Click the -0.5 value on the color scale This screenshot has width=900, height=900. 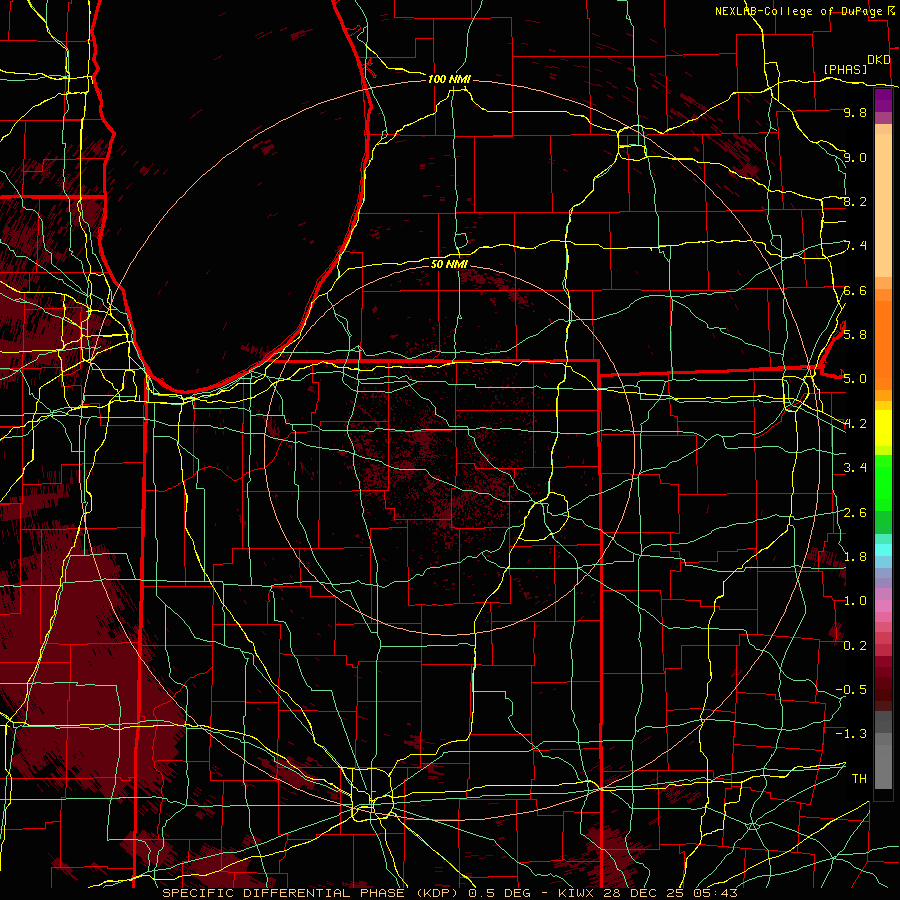click(851, 689)
